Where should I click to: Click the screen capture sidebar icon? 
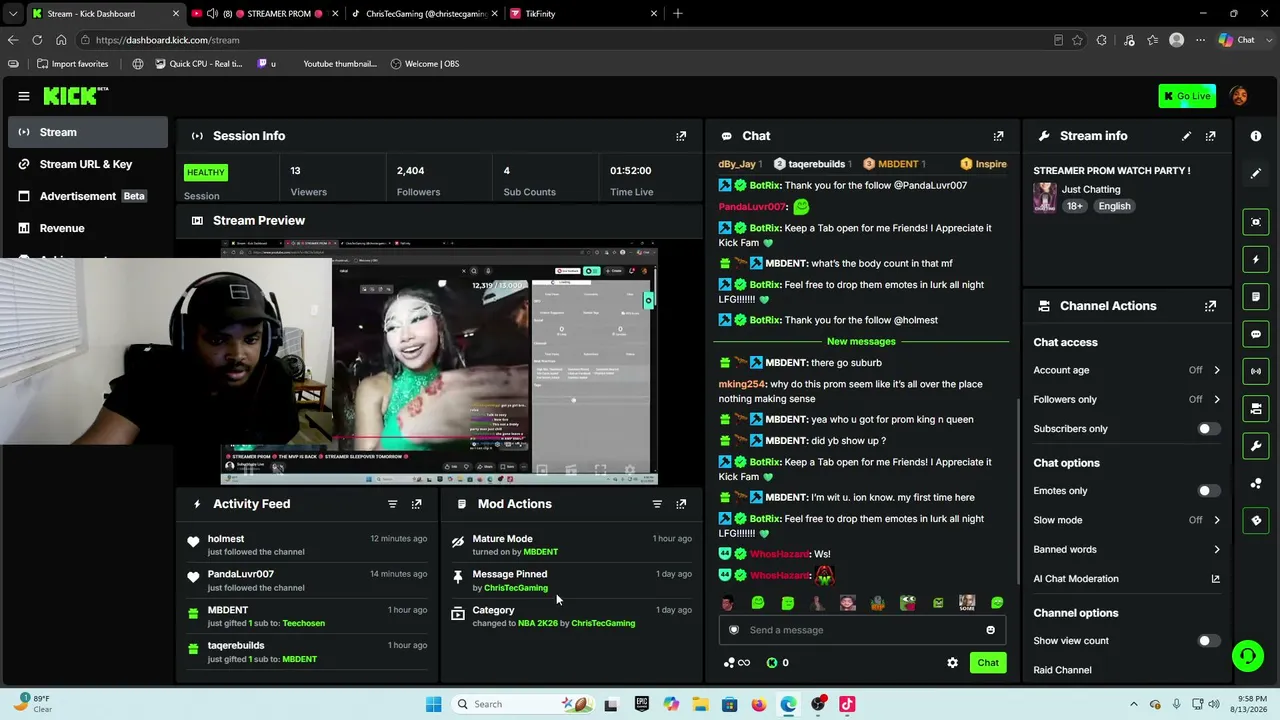pos(1256,222)
